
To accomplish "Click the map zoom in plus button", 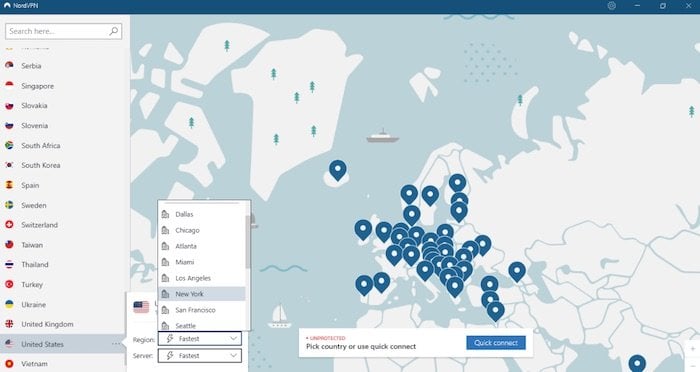I will tap(692, 349).
